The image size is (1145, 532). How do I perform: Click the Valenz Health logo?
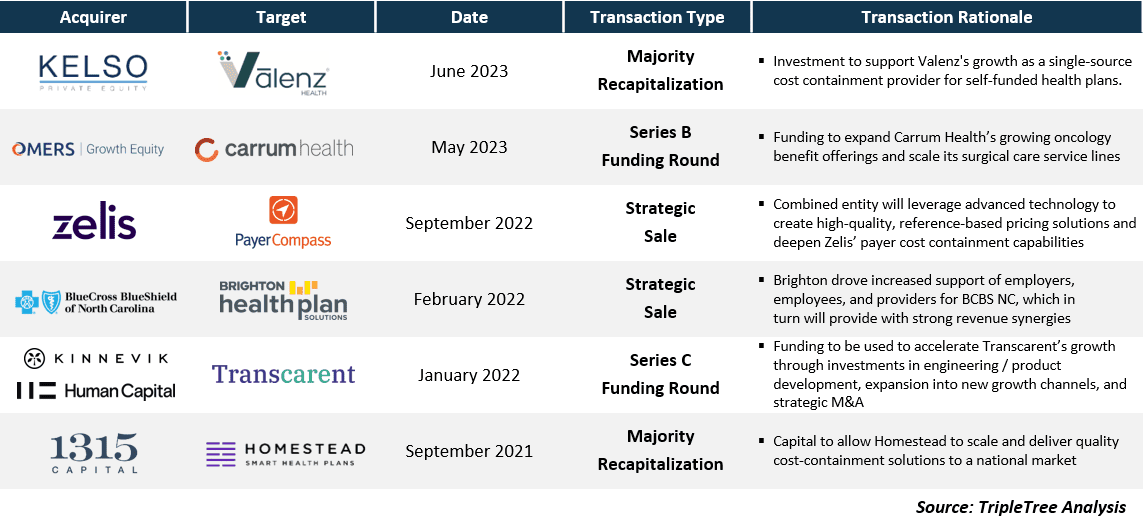[273, 73]
